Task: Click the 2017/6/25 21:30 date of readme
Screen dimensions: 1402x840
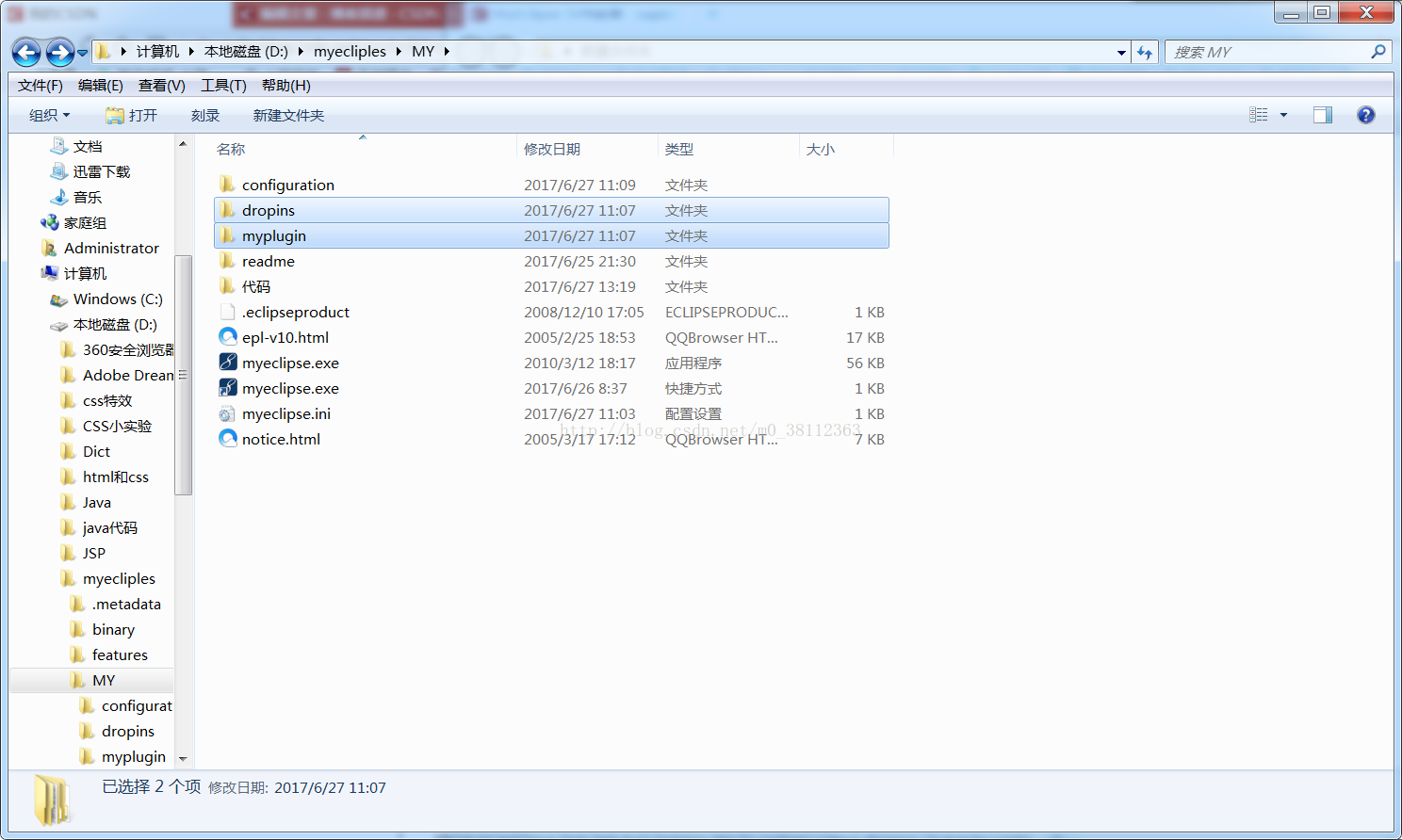Action: [x=579, y=262]
